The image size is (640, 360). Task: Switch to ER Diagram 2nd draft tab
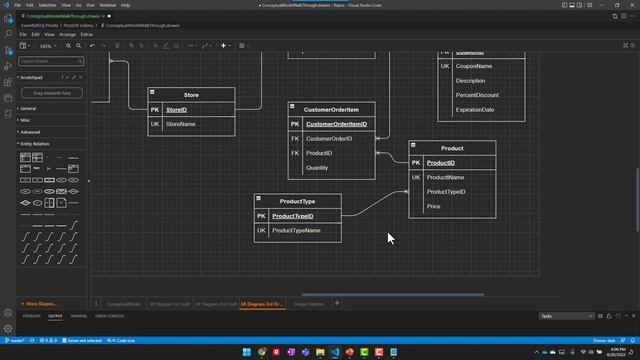[216, 304]
